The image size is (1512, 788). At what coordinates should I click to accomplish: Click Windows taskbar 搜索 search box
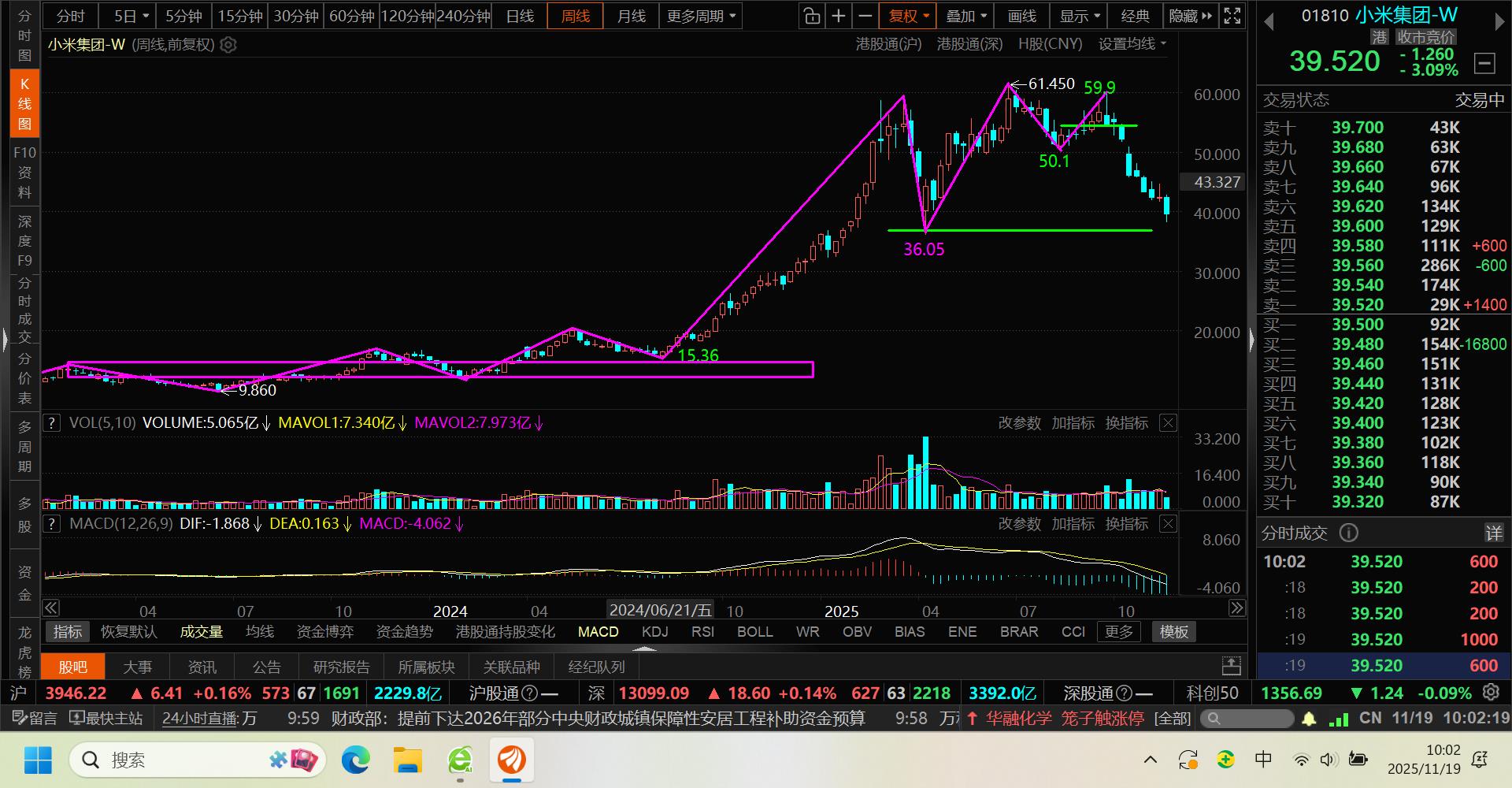(197, 760)
